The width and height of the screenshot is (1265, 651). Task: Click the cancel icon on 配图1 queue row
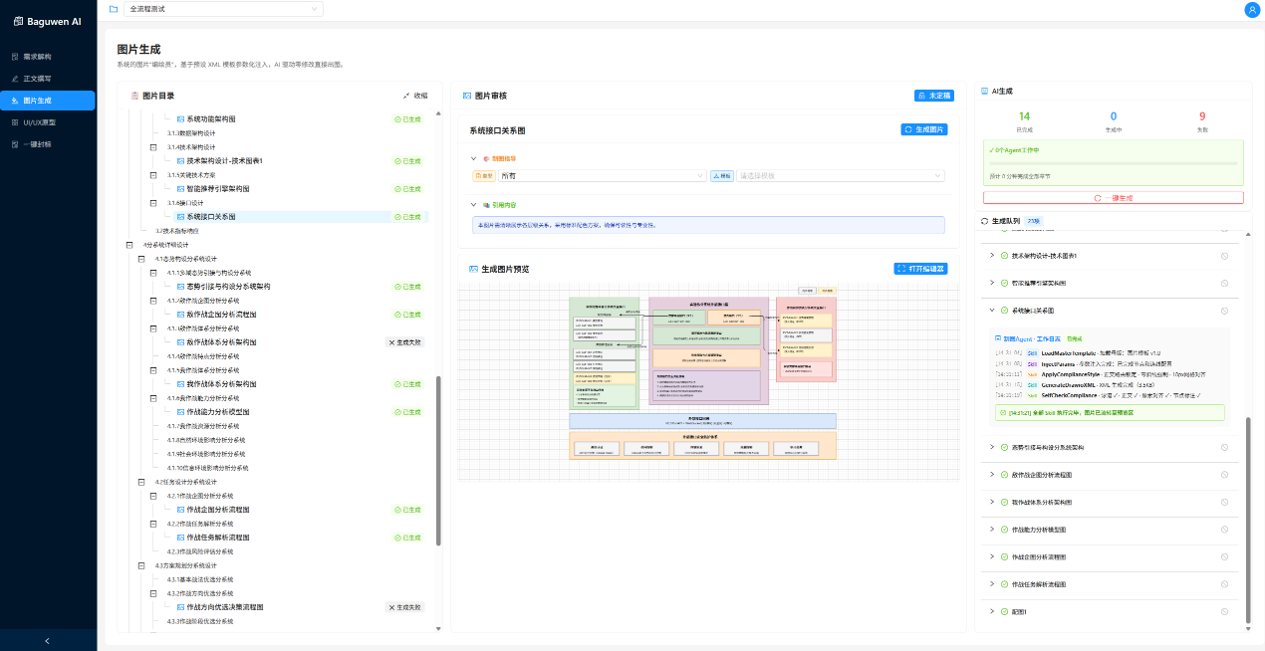(1225, 611)
